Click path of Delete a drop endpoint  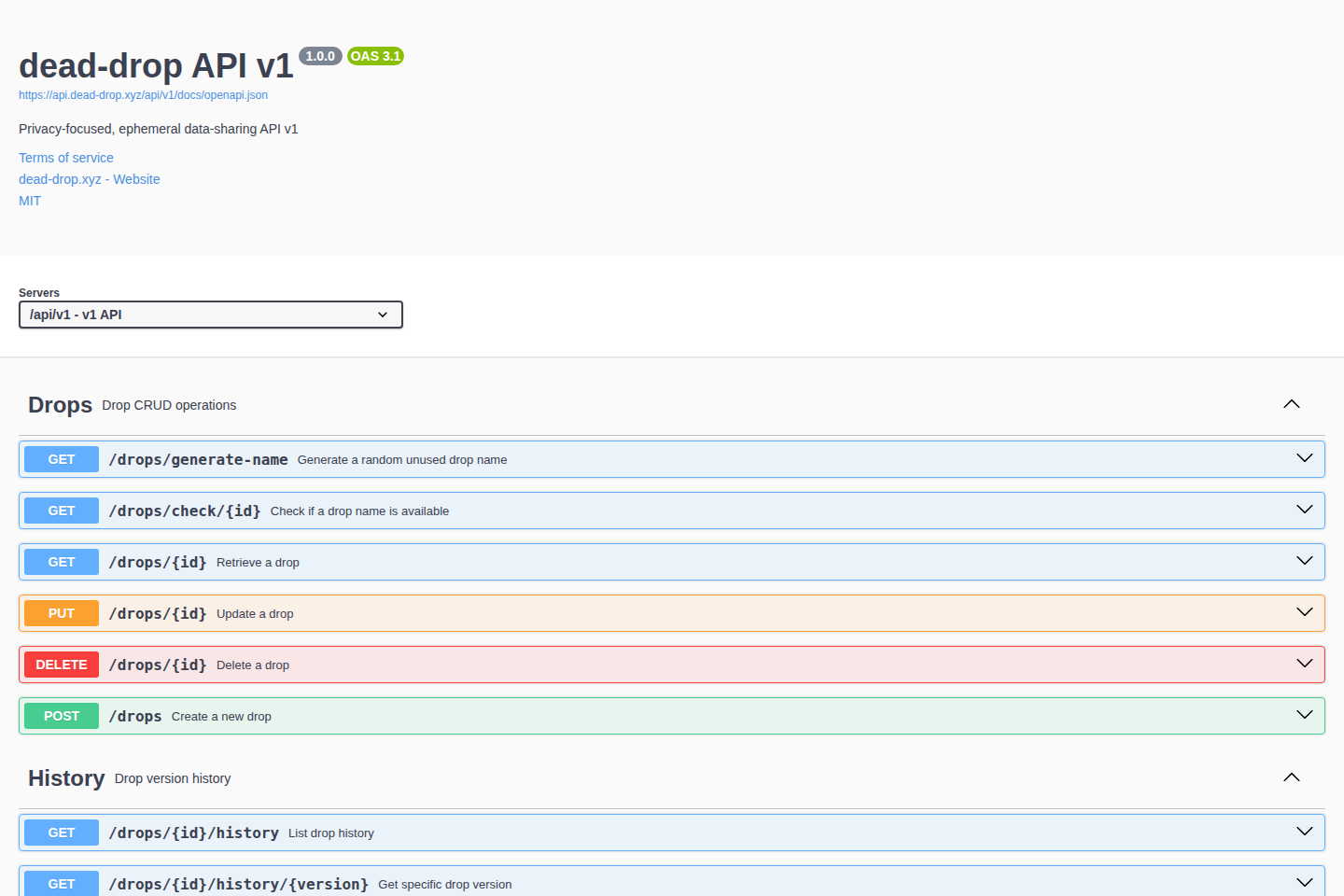pyautogui.click(x=158, y=665)
